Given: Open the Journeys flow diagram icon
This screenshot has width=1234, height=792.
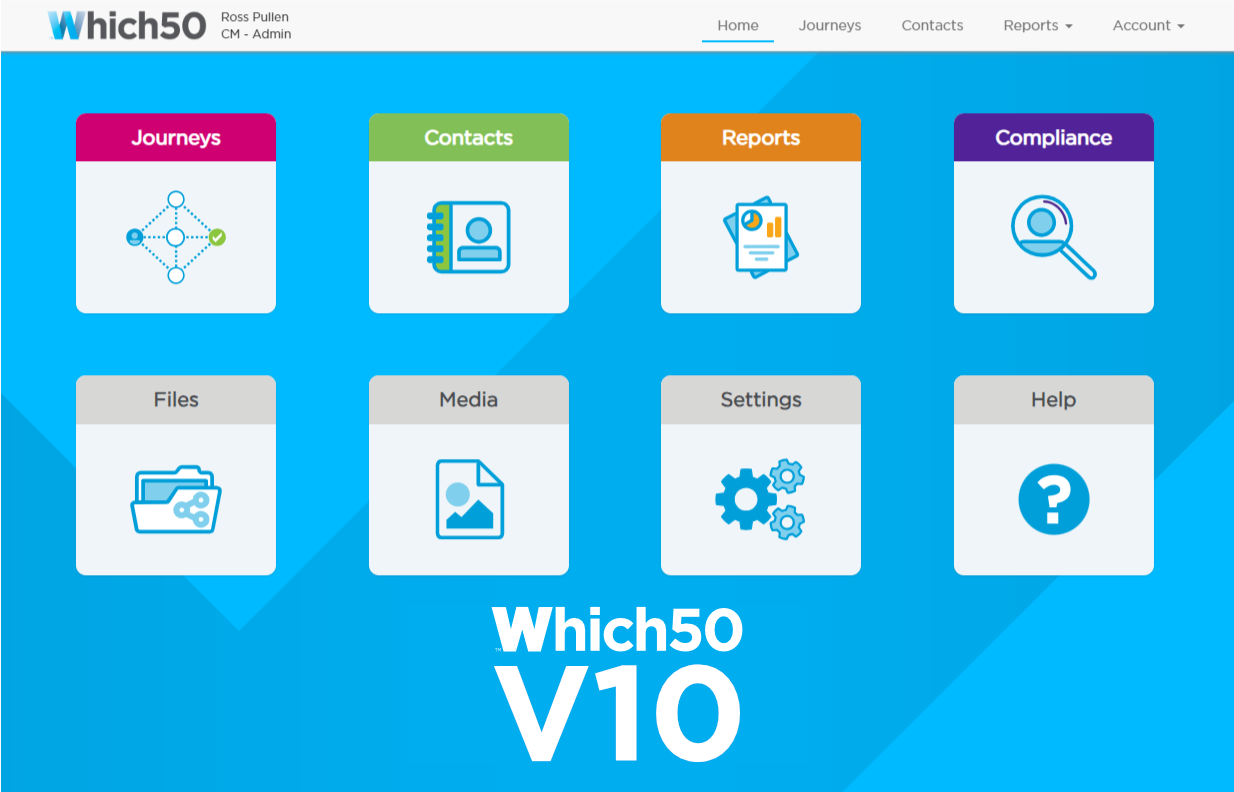Looking at the screenshot, I should tap(176, 237).
